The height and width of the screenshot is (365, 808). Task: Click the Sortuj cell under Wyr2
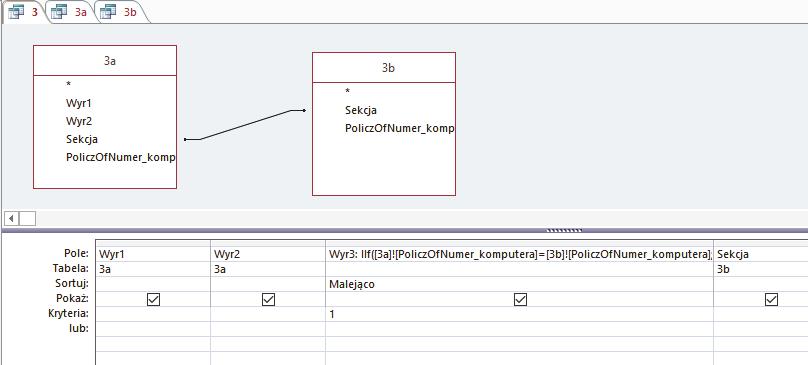(x=268, y=284)
